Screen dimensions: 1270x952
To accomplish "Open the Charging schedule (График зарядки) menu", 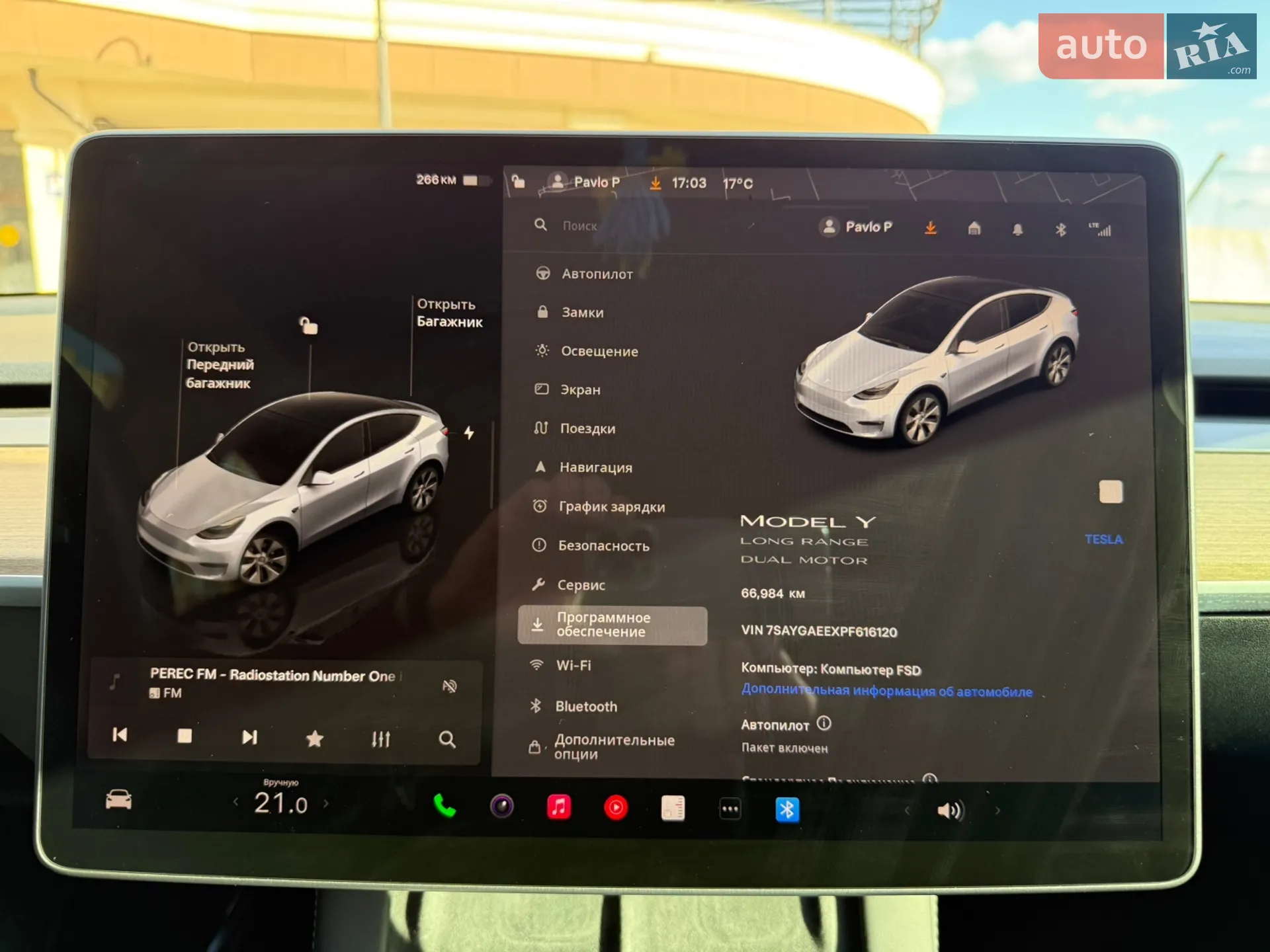I will coord(599,506).
